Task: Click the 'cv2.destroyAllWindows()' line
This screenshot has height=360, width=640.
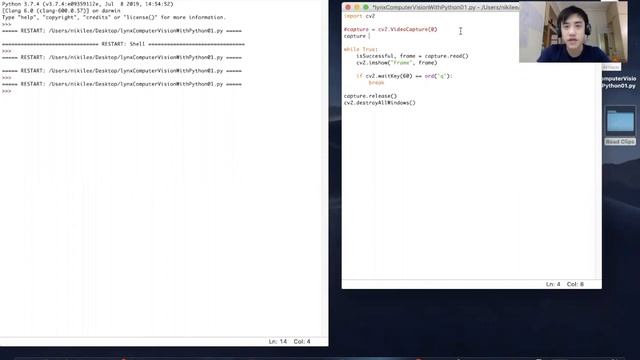Action: coord(380,103)
